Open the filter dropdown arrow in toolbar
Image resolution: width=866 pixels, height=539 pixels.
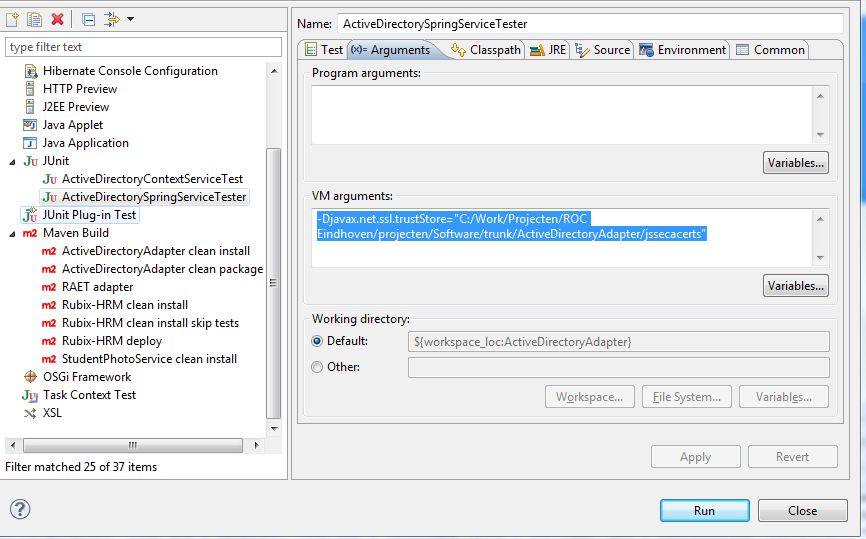tap(131, 19)
